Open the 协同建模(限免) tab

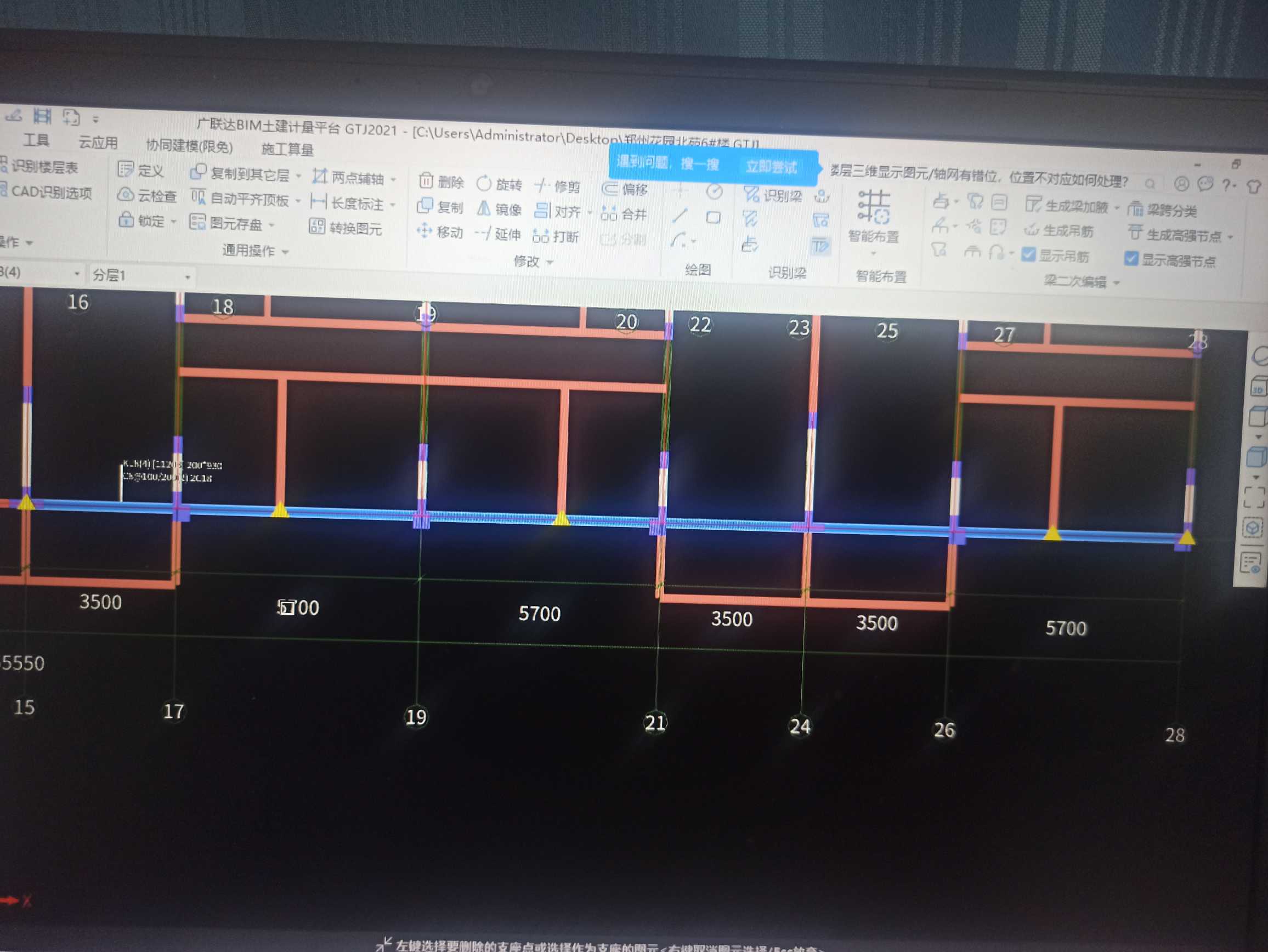[x=189, y=146]
